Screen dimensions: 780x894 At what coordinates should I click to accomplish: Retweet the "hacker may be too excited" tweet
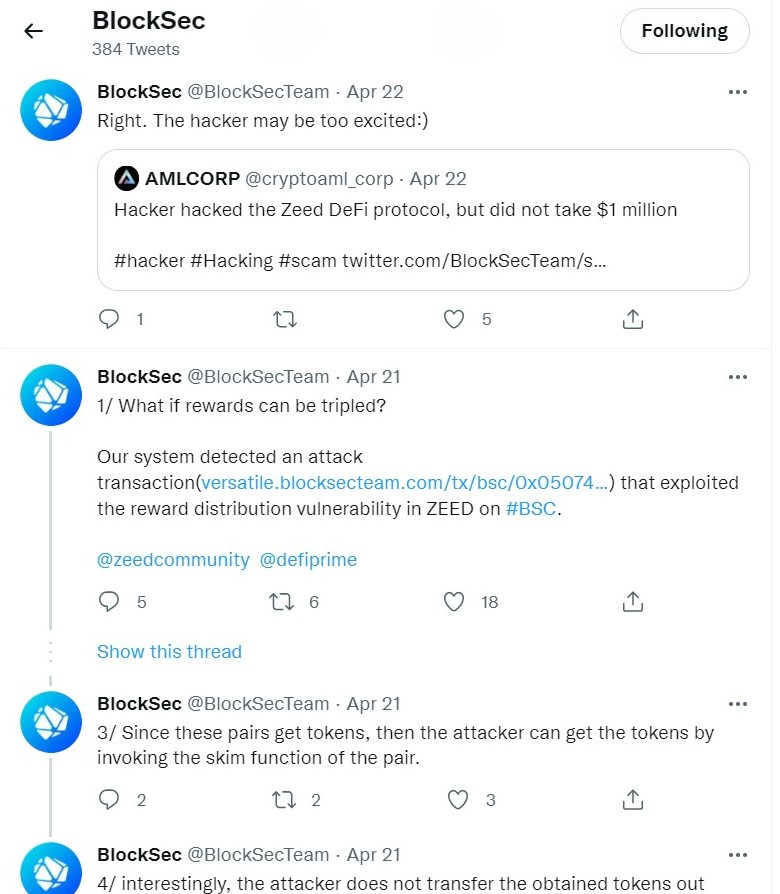(284, 319)
